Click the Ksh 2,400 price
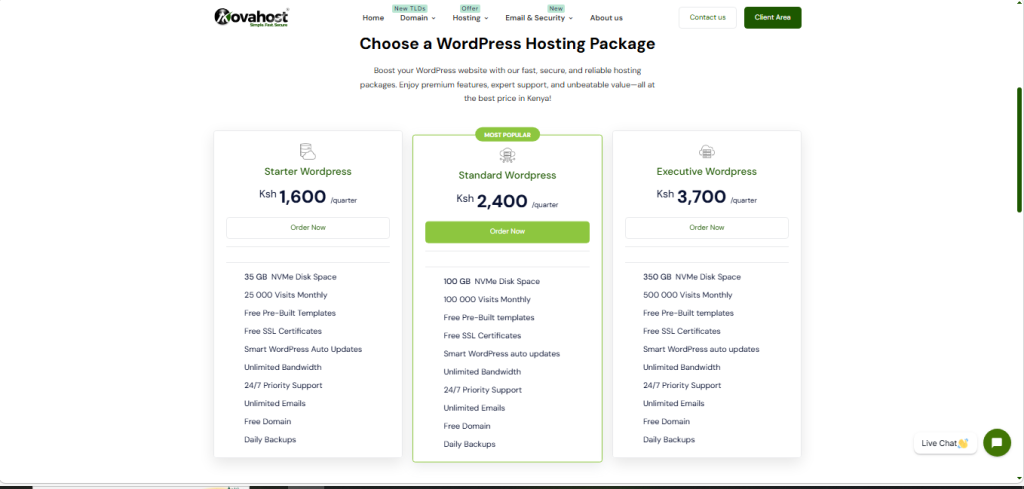Screen dimensions: 1024x489 click(507, 200)
